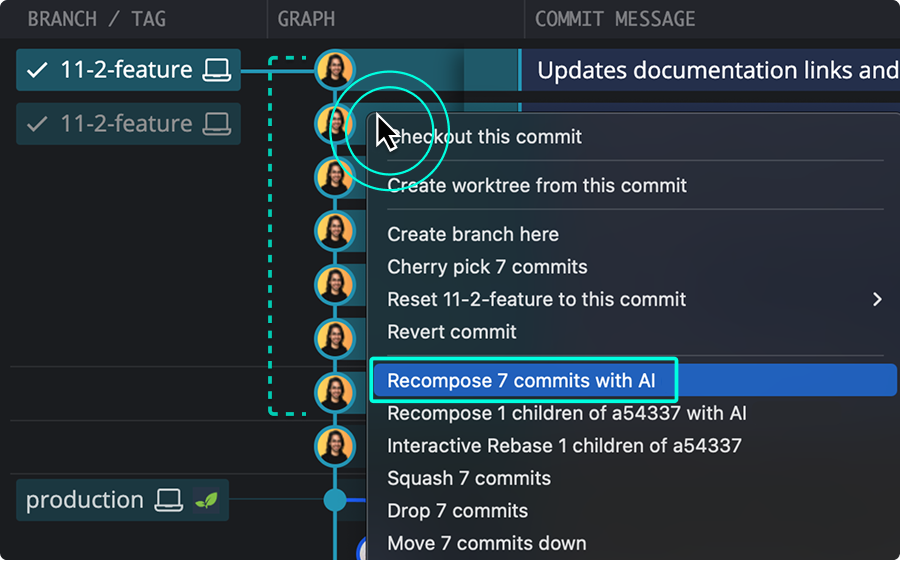Viewport: 900px width, 561px height.
Task: Expand Reset 11-2-feature submenu arrow
Action: coord(877,299)
